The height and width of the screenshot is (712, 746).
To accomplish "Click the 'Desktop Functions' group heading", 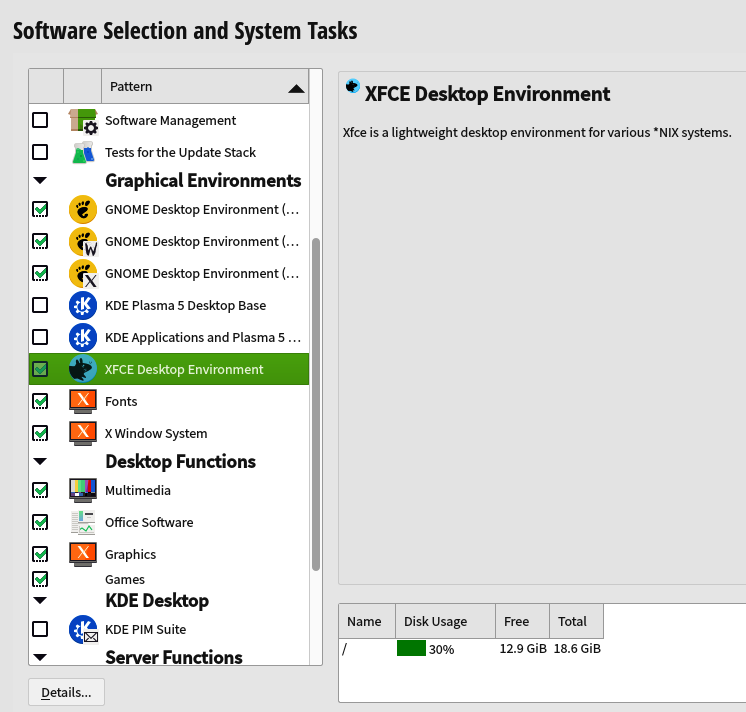I will pyautogui.click(x=180, y=461).
